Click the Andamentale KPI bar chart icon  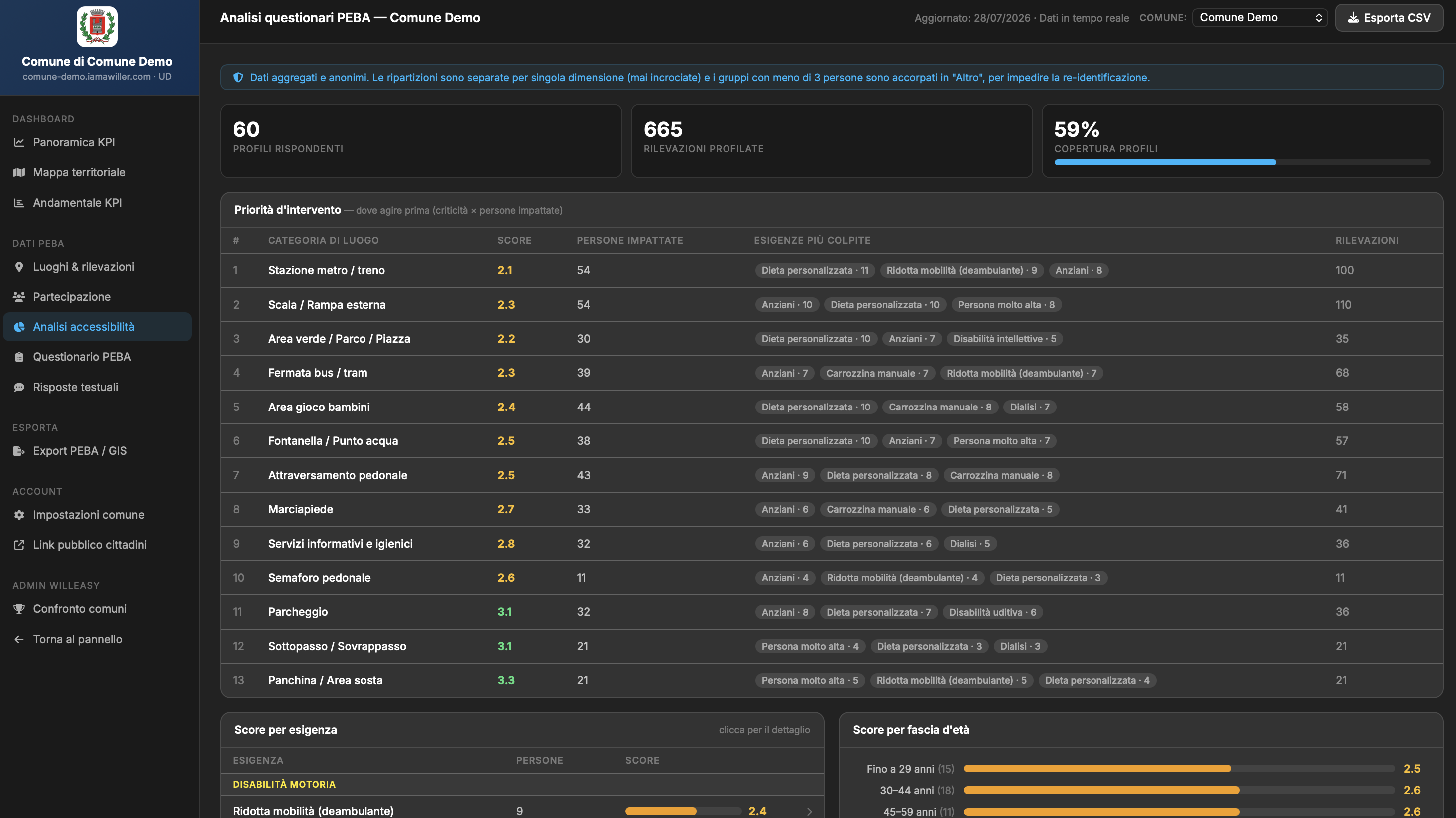pyautogui.click(x=19, y=203)
